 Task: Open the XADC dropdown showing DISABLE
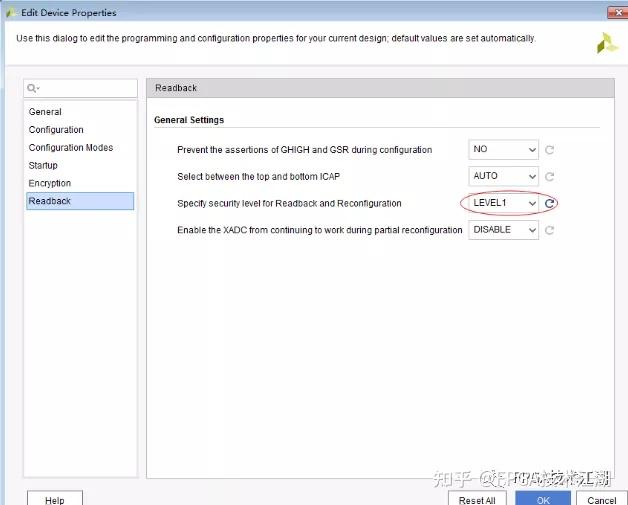tap(503, 230)
